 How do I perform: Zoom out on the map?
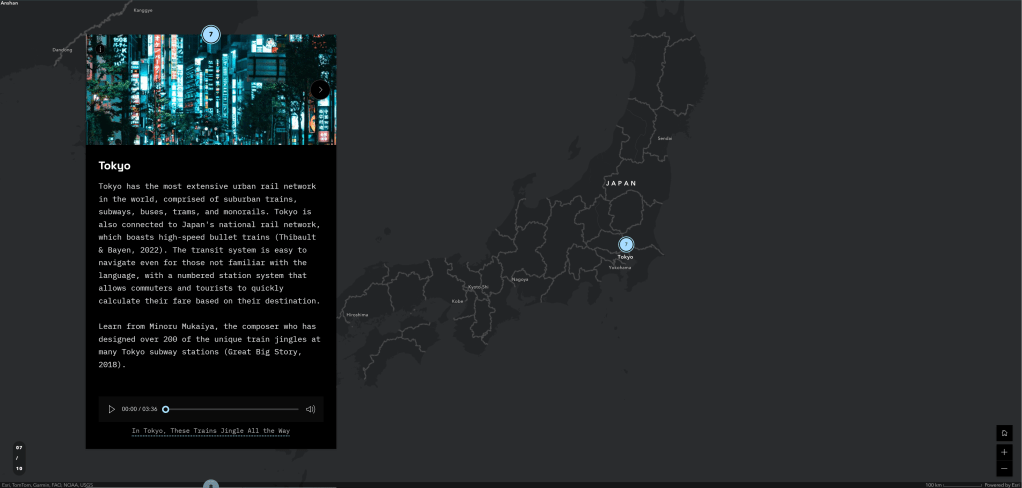pos(1004,468)
